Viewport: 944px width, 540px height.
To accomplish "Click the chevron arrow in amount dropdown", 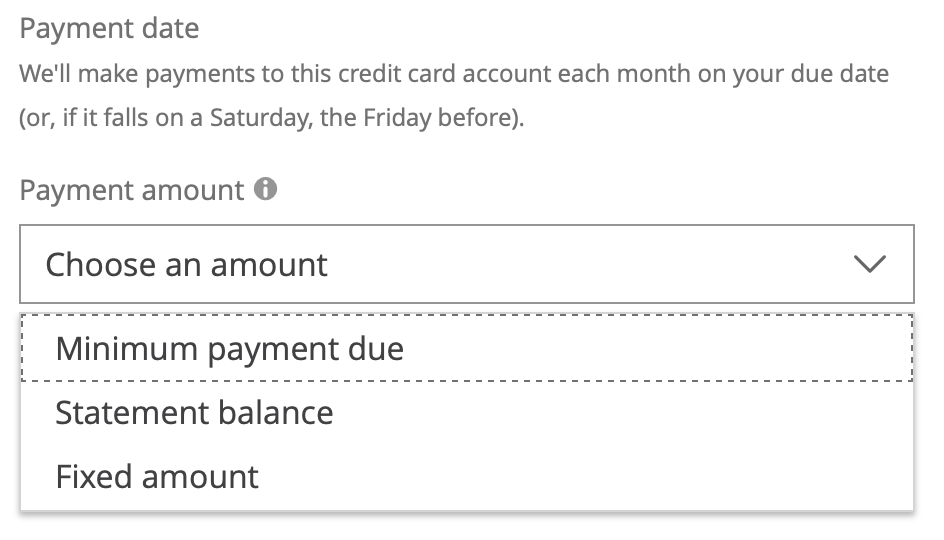I will click(x=870, y=265).
